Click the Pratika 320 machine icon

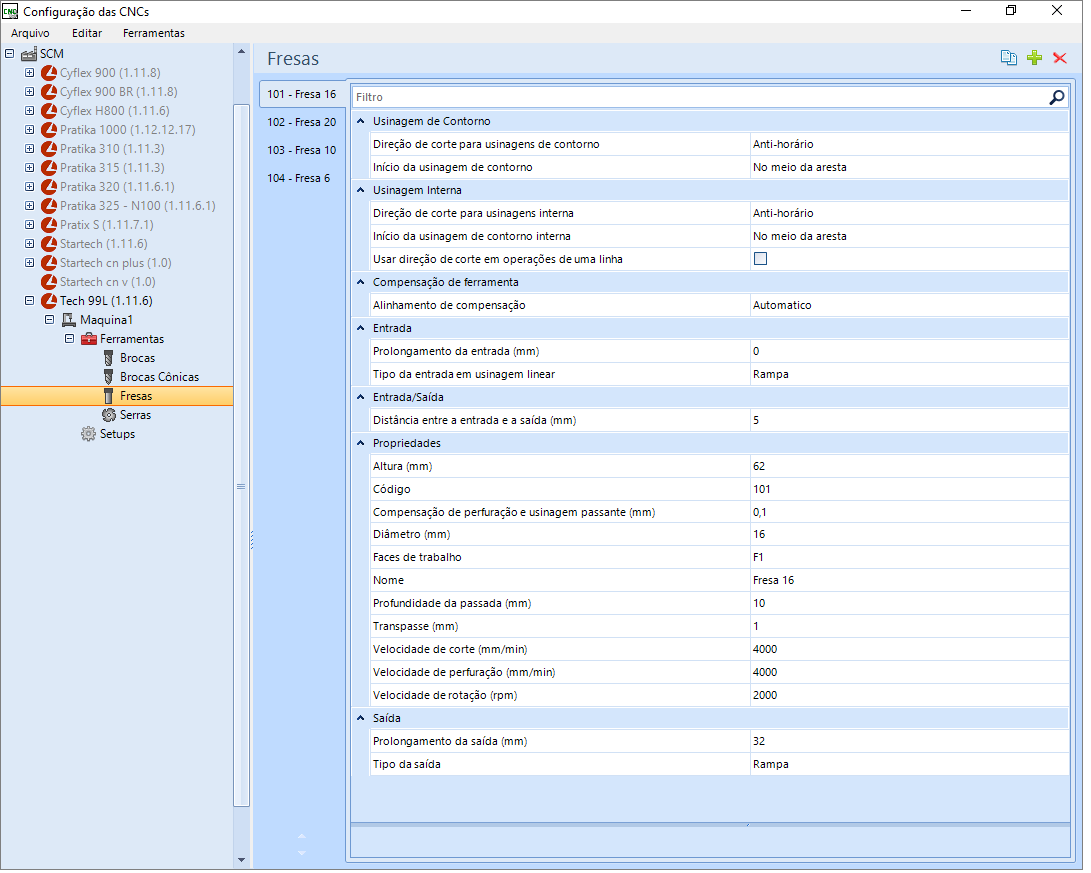coord(49,188)
